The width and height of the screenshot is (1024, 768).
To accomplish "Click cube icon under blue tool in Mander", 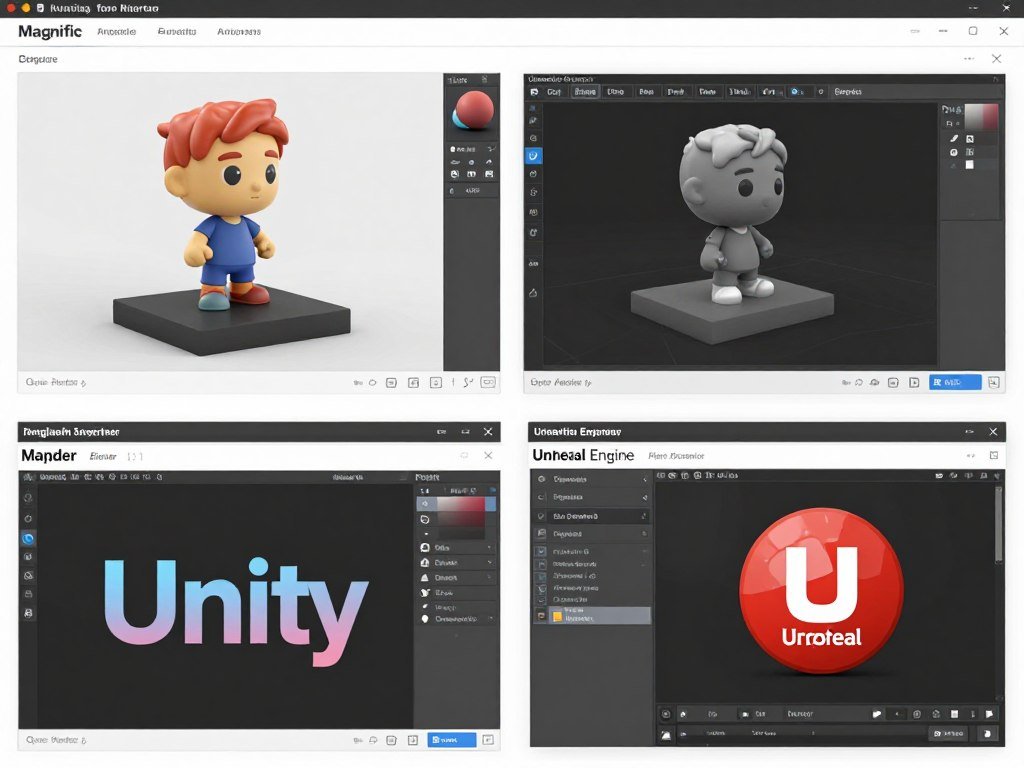I will click(28, 557).
